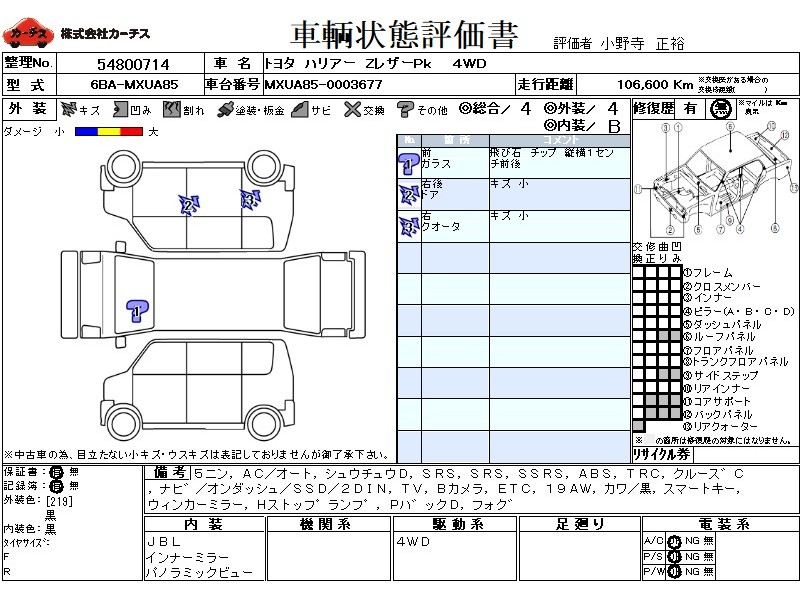Click the 前ガラス location cell
The width and height of the screenshot is (800, 600).
pyautogui.click(x=455, y=163)
